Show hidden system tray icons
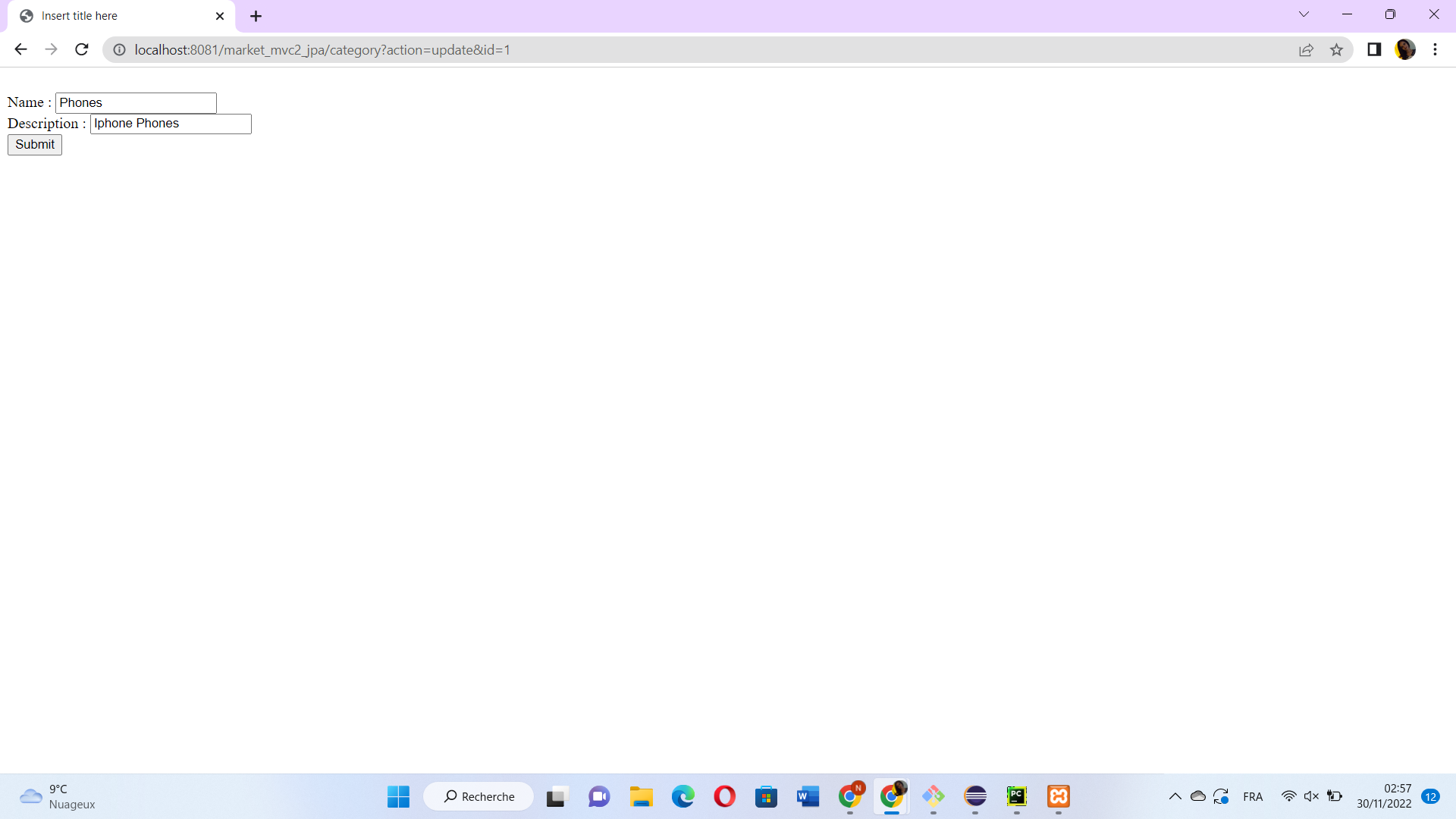 click(1175, 796)
